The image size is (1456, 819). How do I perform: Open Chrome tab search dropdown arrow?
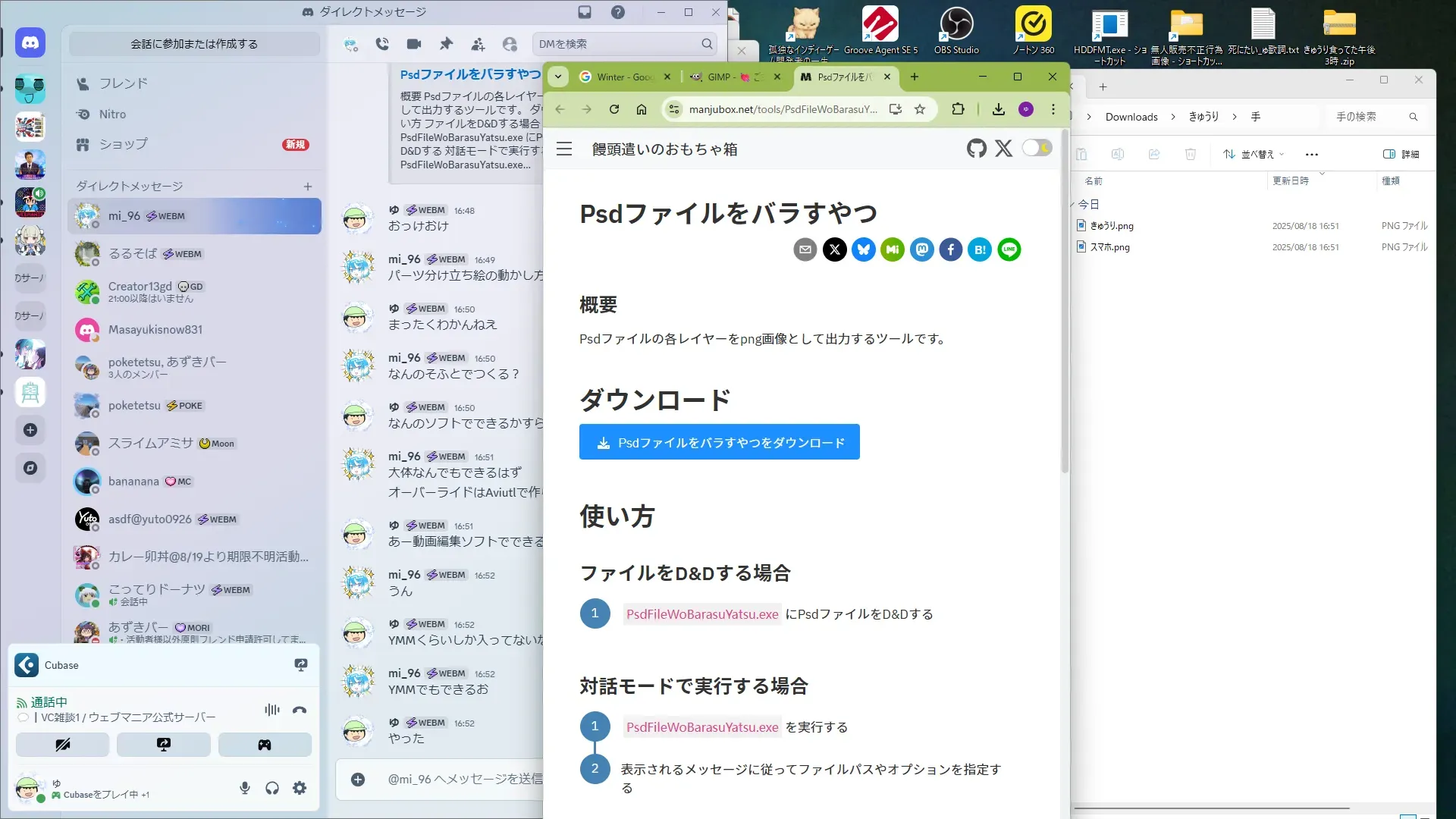click(558, 77)
